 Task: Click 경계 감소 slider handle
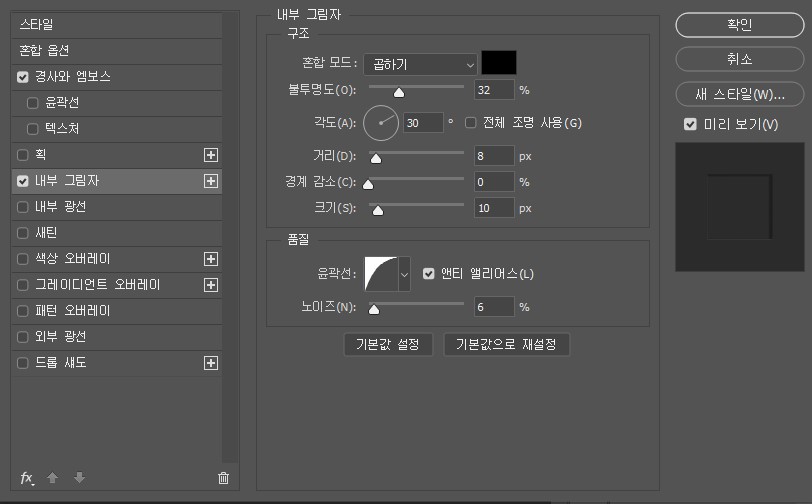(368, 184)
